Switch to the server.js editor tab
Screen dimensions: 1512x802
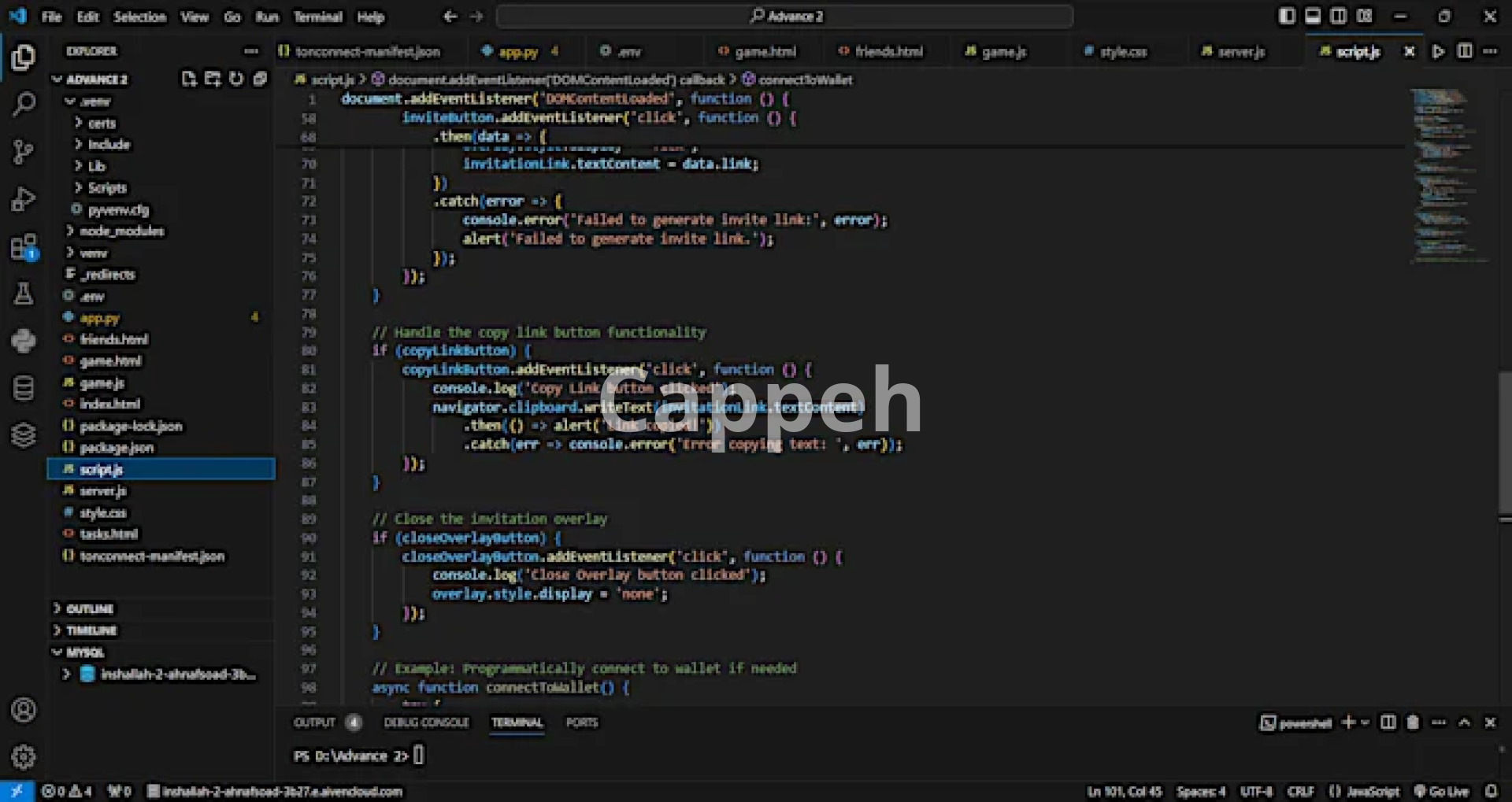pyautogui.click(x=1240, y=52)
